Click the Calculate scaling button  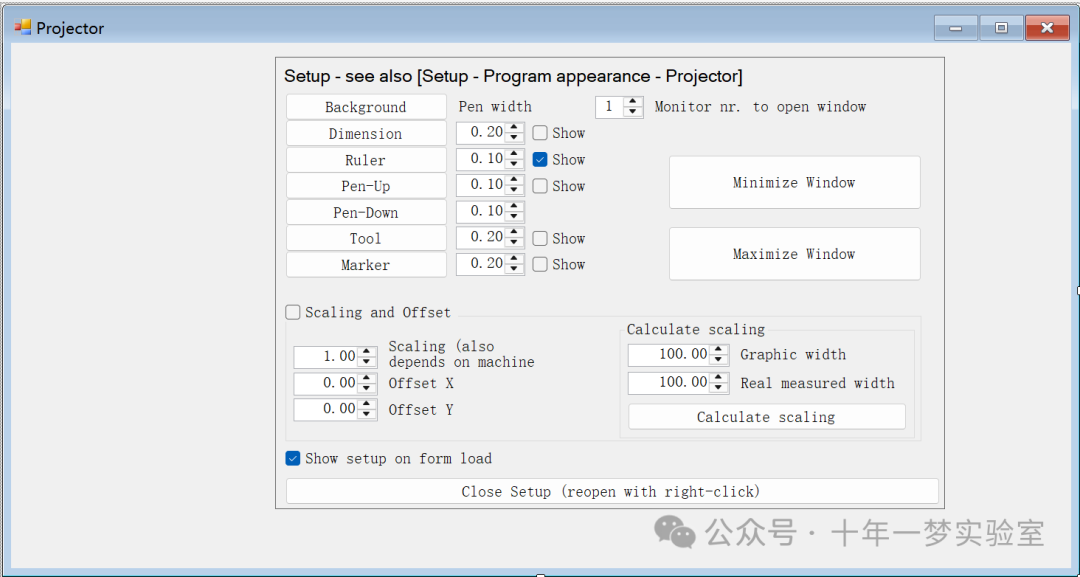click(x=767, y=417)
